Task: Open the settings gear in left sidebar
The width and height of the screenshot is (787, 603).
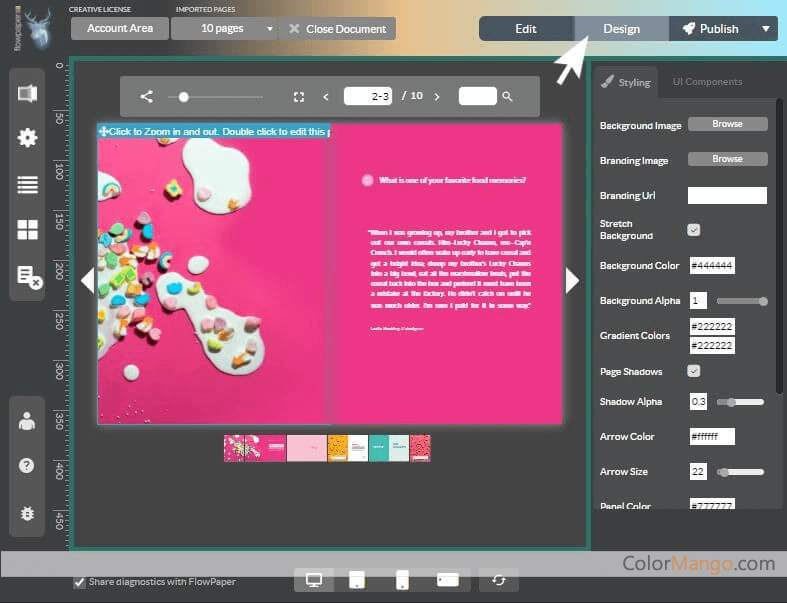Action: 28,138
